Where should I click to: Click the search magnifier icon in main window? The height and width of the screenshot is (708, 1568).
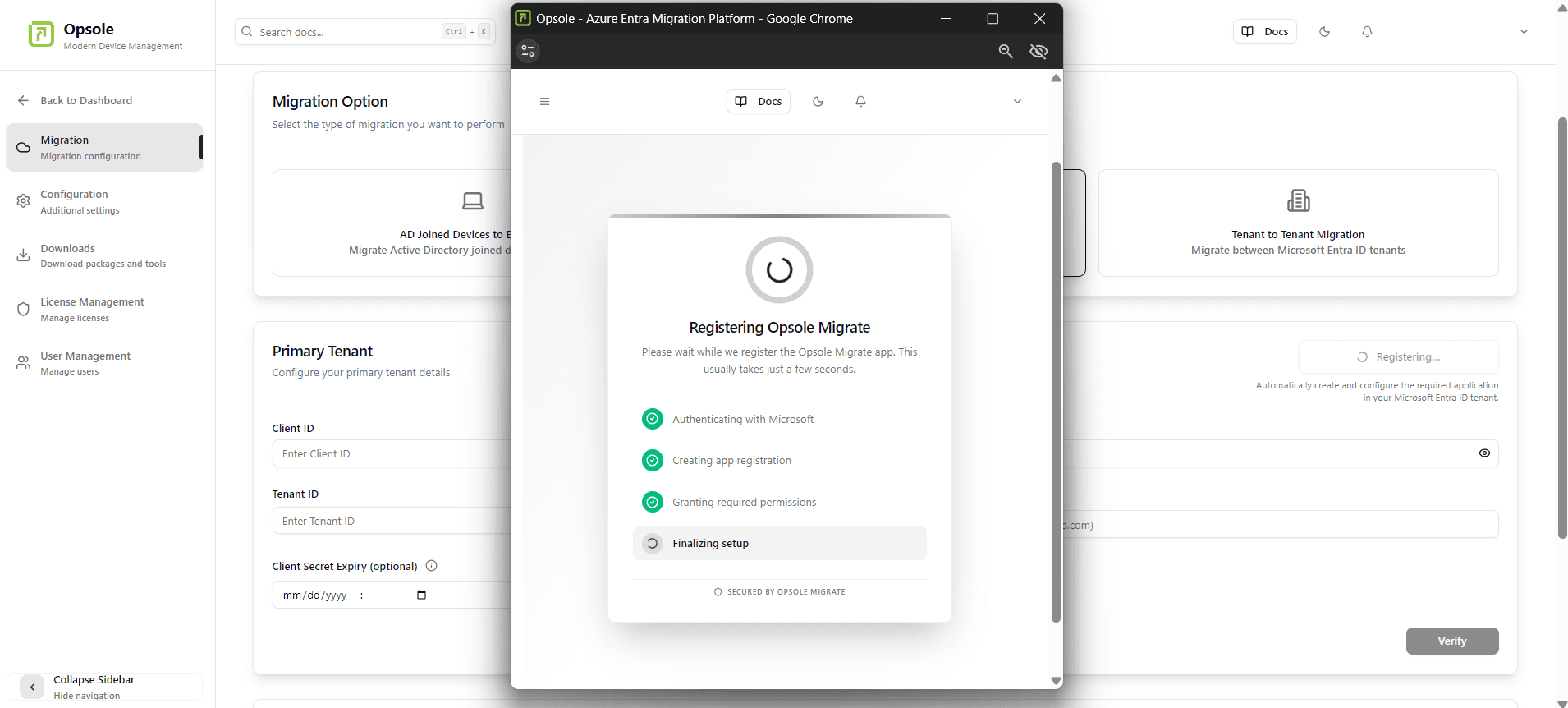pyautogui.click(x=247, y=32)
